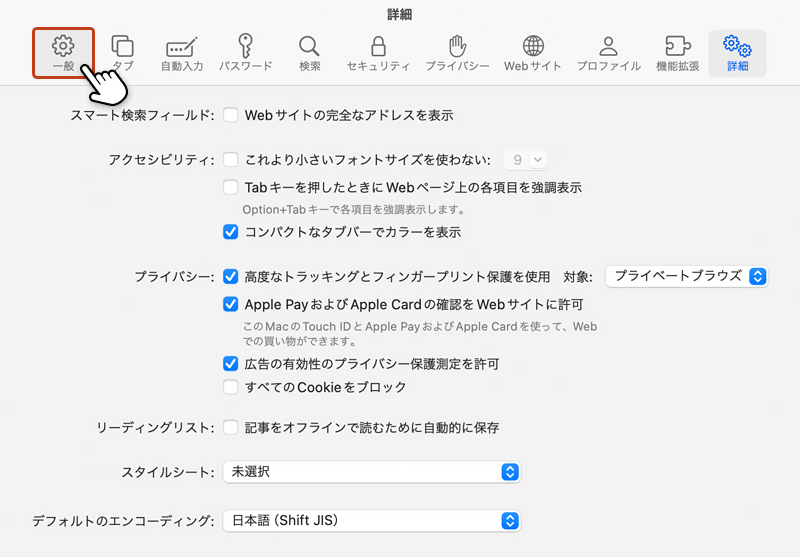Viewport: 800px width, 557px height.
Task: Uncheck 広告の有効性のプライバシー保護測定を許可
Action: pyautogui.click(x=231, y=364)
